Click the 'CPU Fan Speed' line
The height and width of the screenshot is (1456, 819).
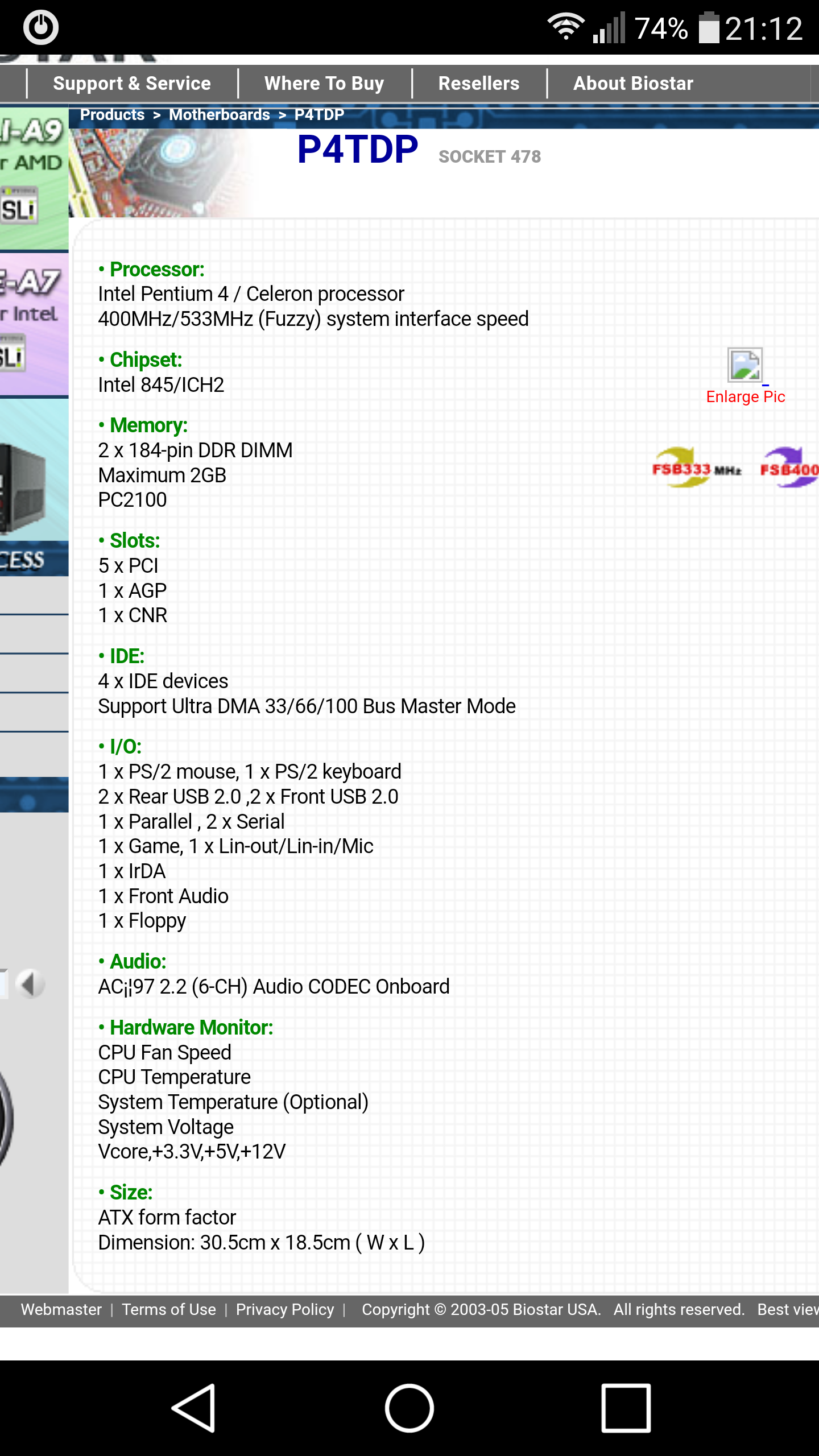pyautogui.click(x=164, y=1053)
